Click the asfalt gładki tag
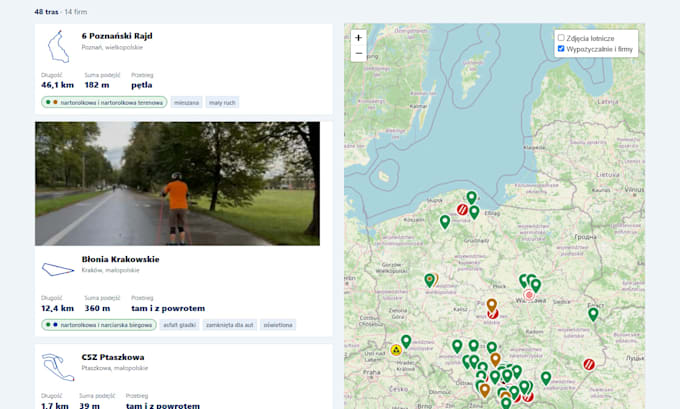 180,325
